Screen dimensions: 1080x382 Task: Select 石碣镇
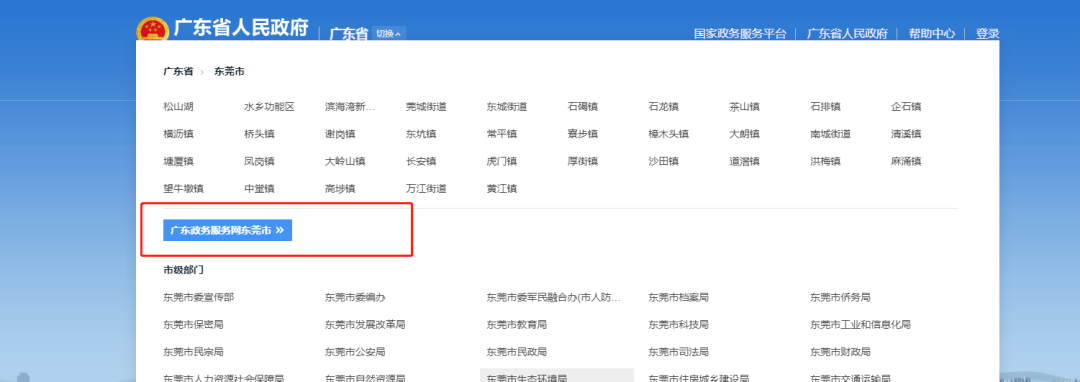(583, 107)
